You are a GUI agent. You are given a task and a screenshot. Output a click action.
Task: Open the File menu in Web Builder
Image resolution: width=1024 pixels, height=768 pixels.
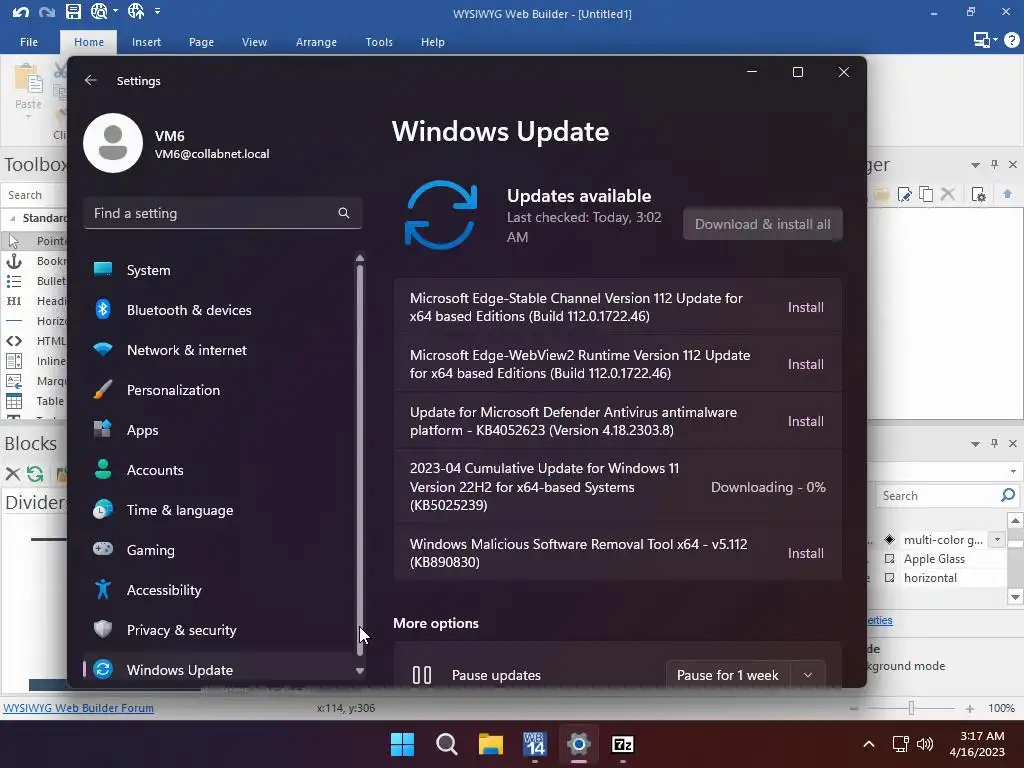tap(29, 42)
